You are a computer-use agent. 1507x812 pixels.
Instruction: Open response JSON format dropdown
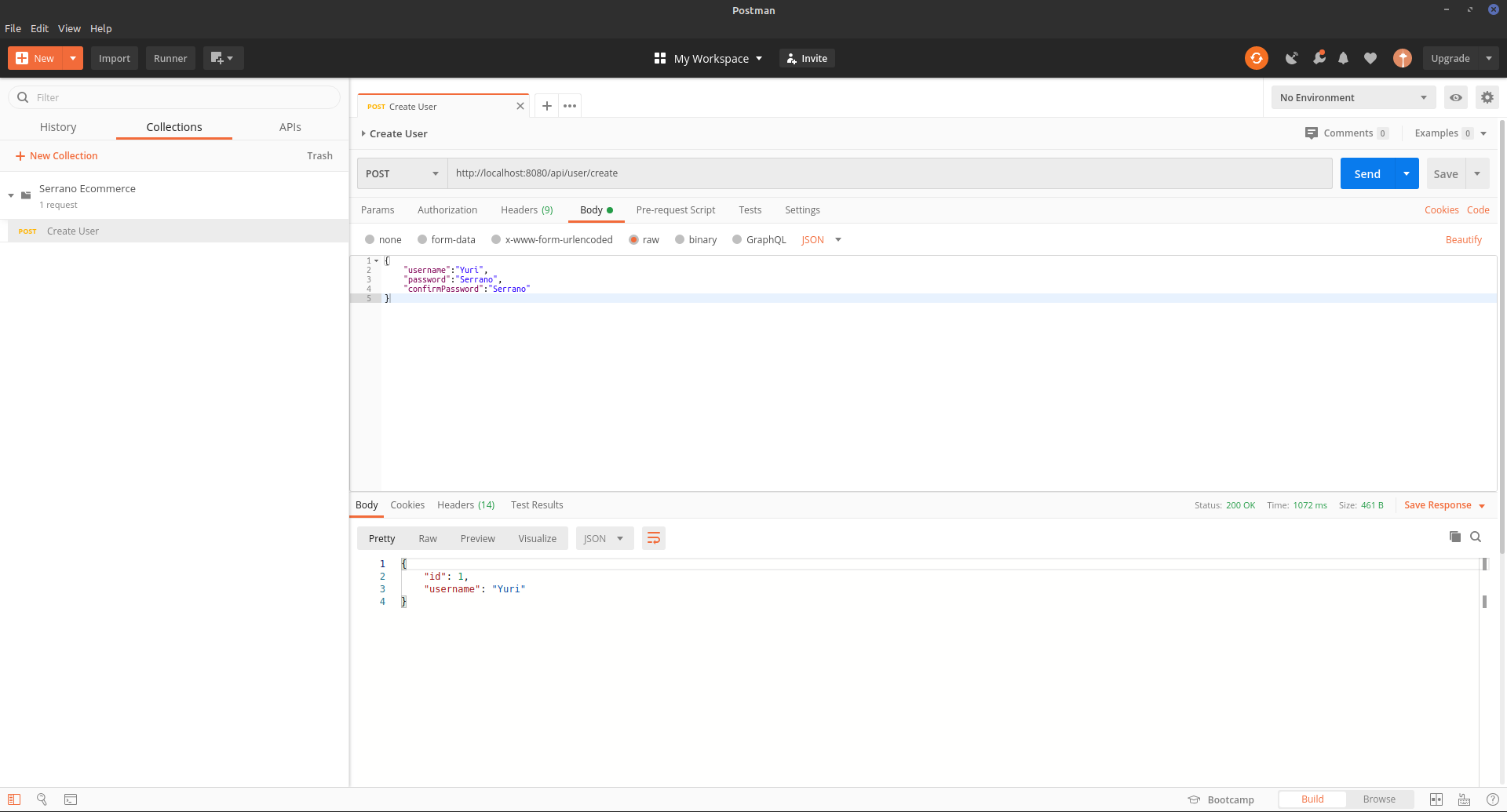(604, 538)
